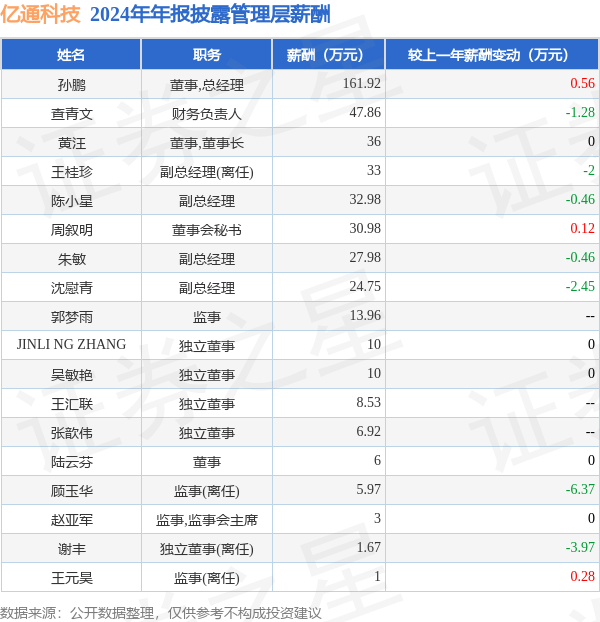This screenshot has width=600, height=622.
Task: Click the name 谢丰
Action: coord(71,549)
